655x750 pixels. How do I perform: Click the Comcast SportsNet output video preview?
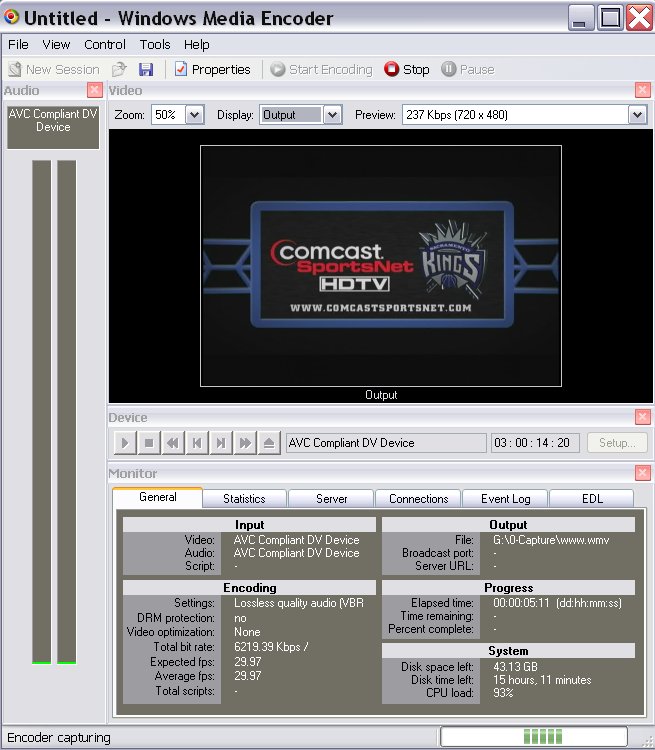[x=381, y=265]
